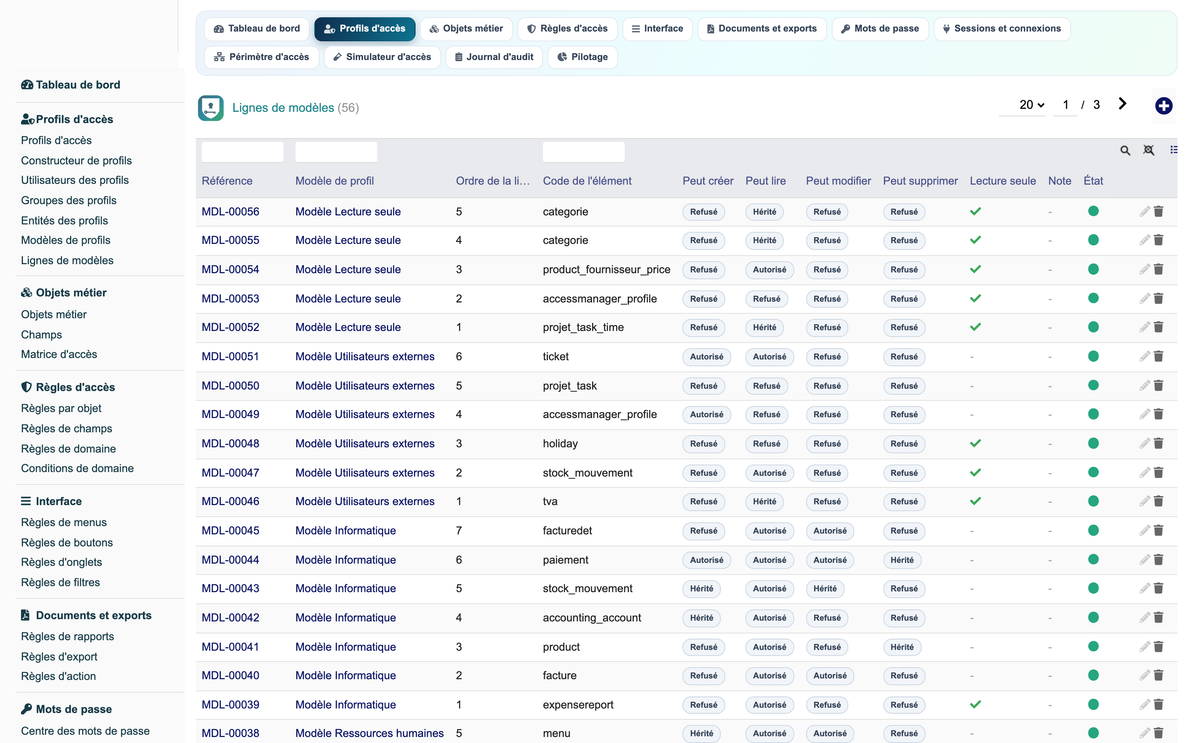The width and height of the screenshot is (1200, 743).
Task: Go to Règles de menus in sidebar
Action: [x=64, y=523]
